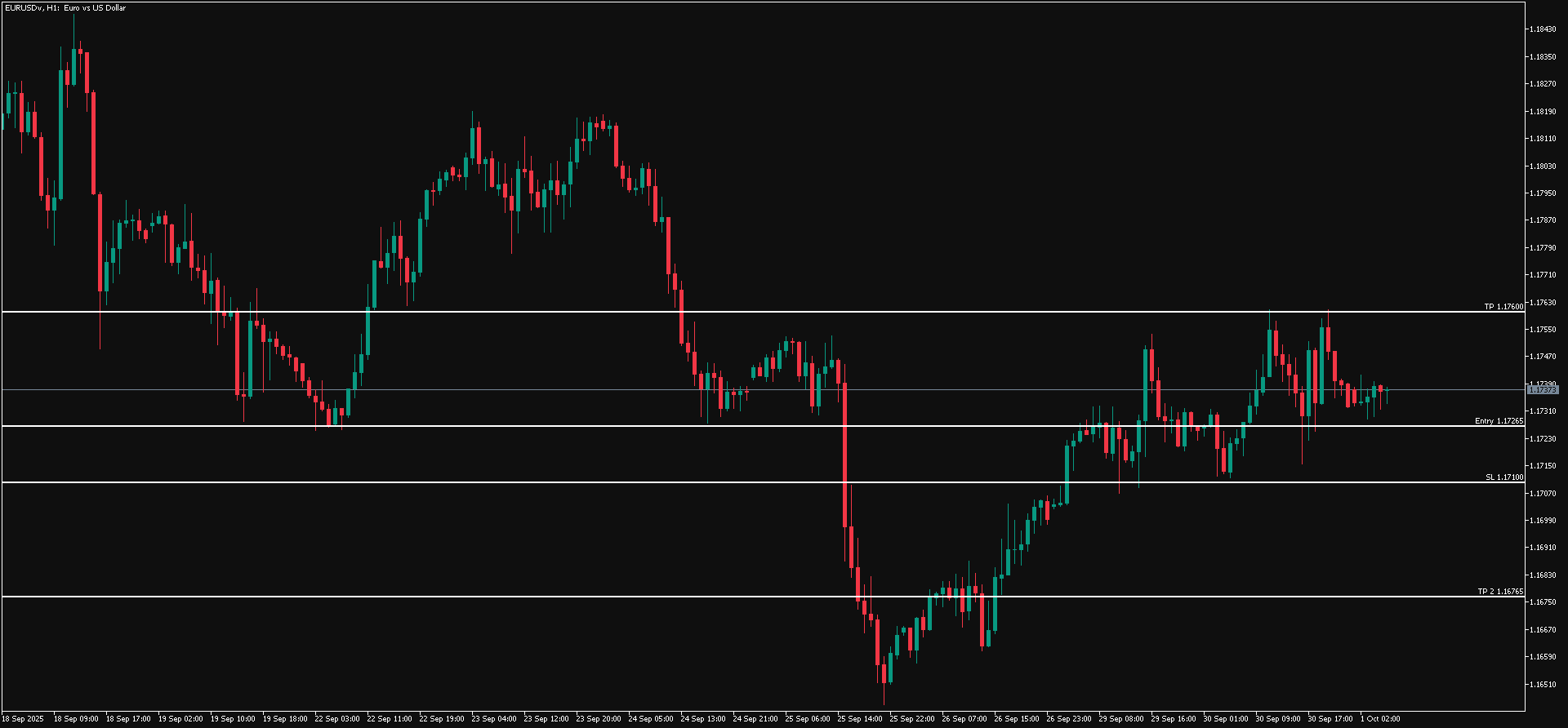Click the 1 Oct 02:00 time label
The image size is (1568, 728).
pyautogui.click(x=1379, y=719)
